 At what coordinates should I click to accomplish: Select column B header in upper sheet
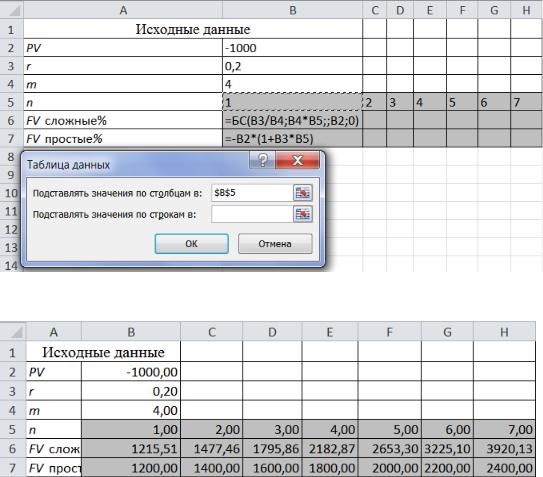tap(292, 10)
